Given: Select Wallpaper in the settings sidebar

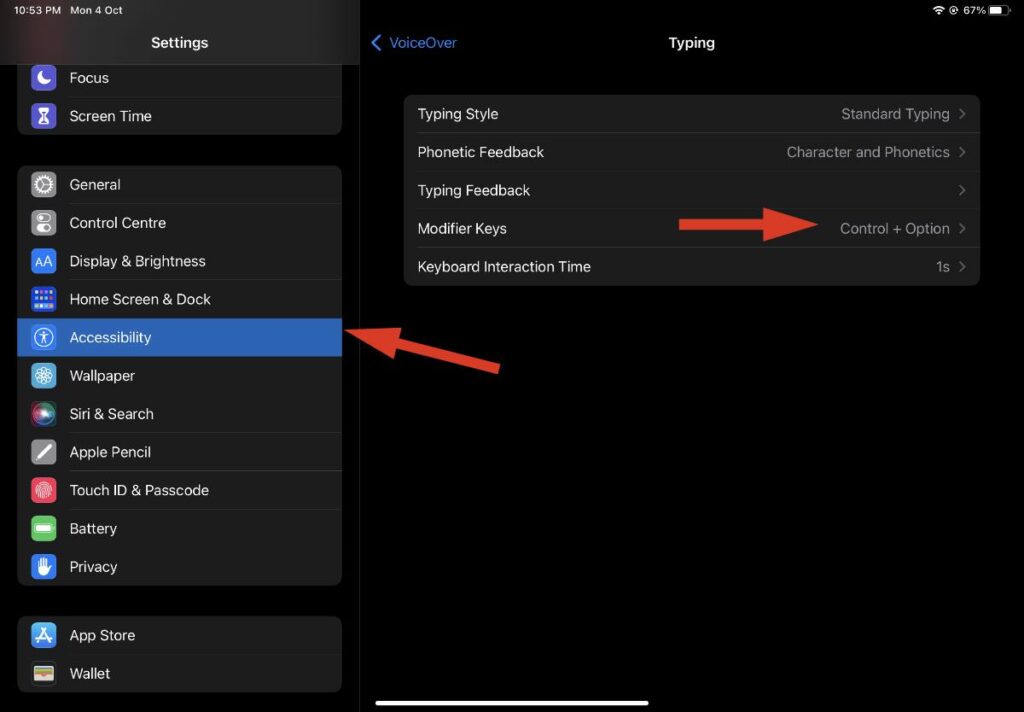Looking at the screenshot, I should coord(180,376).
